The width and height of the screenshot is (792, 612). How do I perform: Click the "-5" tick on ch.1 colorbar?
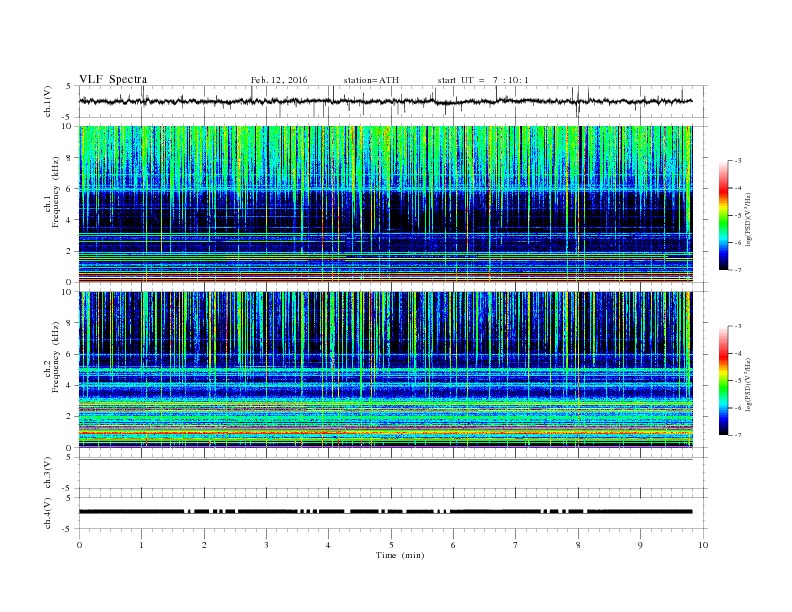point(738,216)
